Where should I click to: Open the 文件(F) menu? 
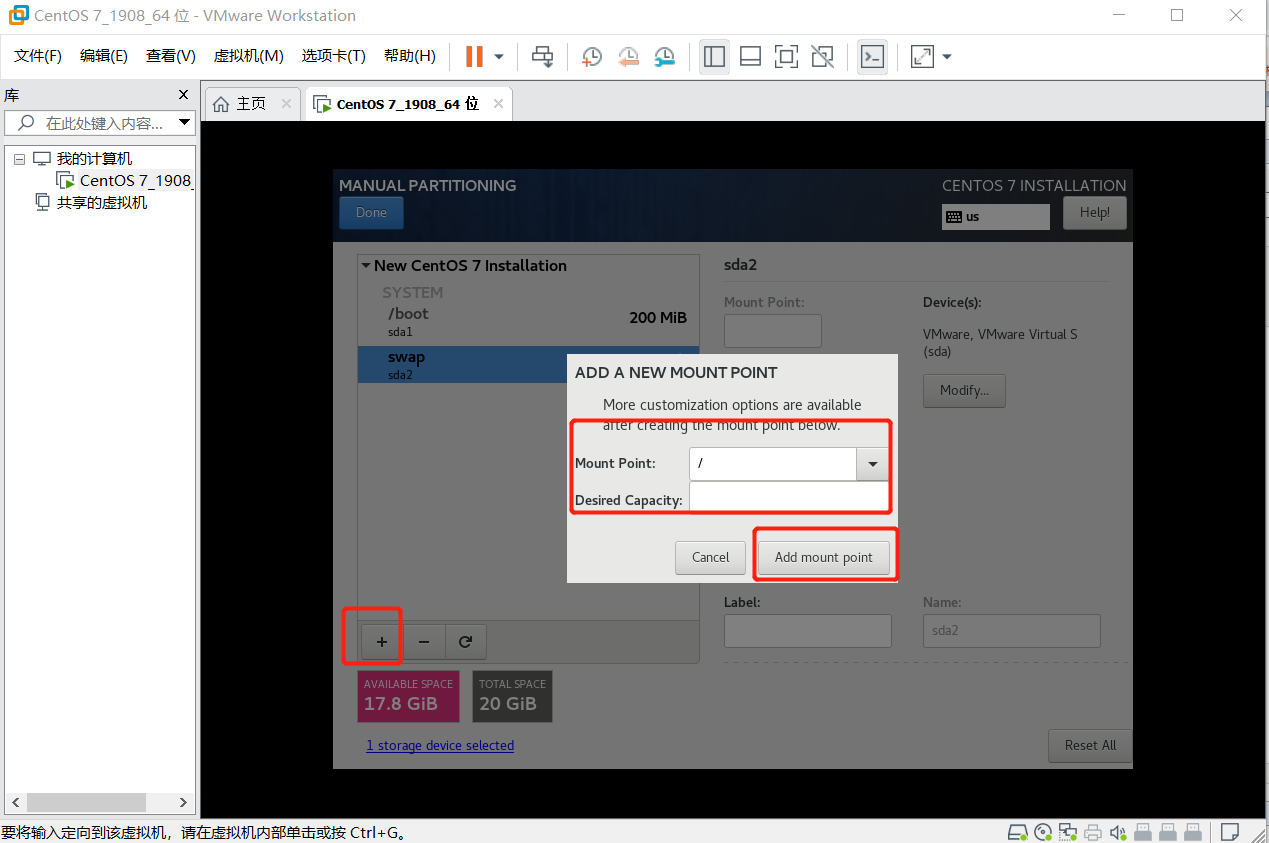[x=38, y=56]
